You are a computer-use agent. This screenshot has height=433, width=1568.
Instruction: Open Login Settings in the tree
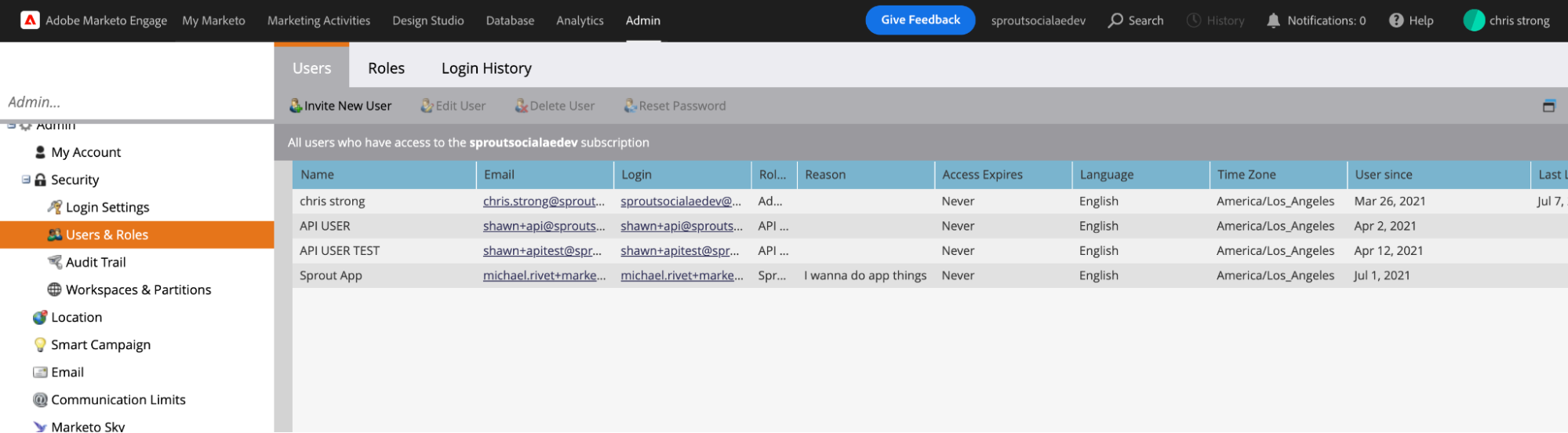[x=107, y=207]
